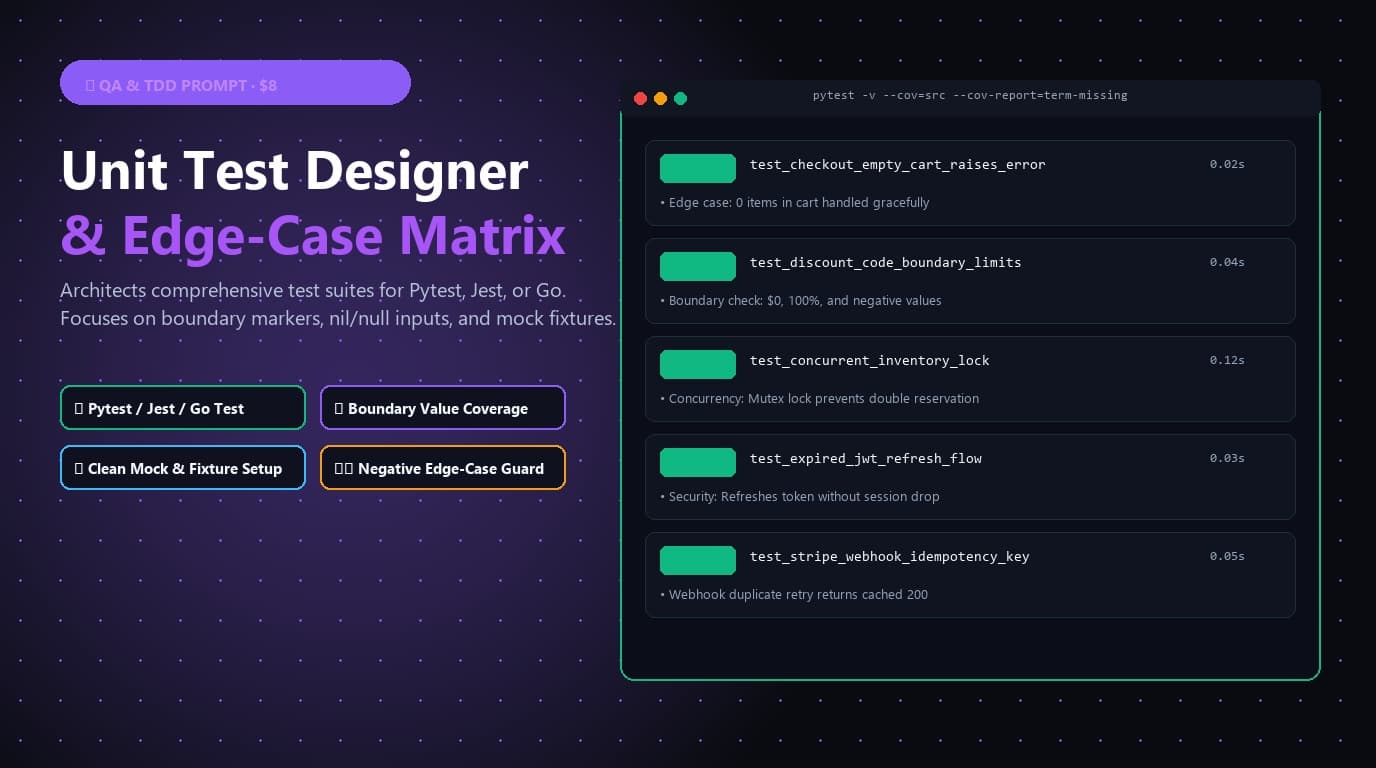Click 'Concurrency: Mutex lock prevents double reservation' note
The height and width of the screenshot is (768, 1376).
[820, 399]
